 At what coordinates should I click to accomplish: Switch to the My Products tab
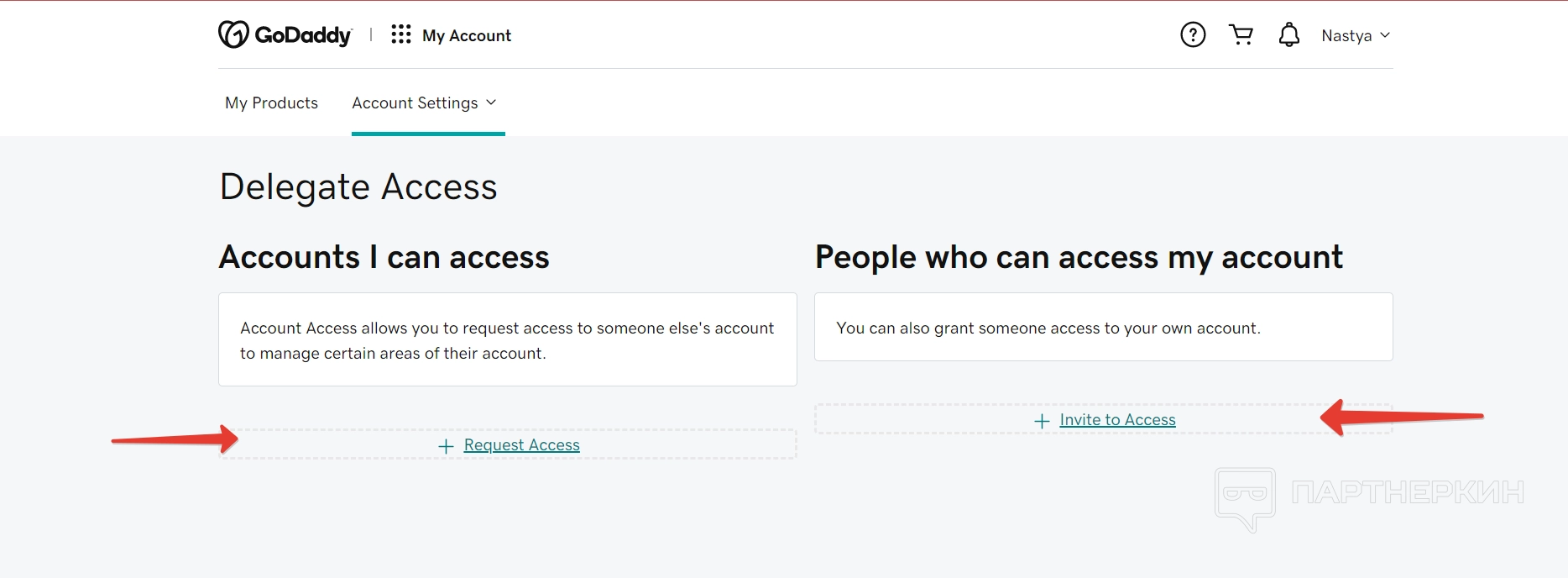point(271,102)
